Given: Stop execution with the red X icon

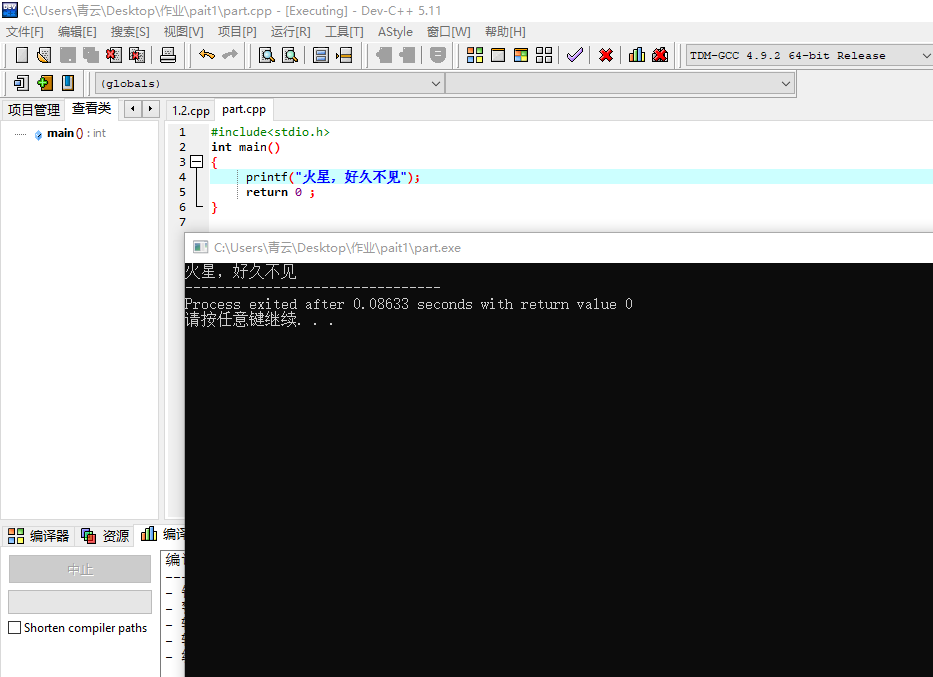Looking at the screenshot, I should point(606,55).
